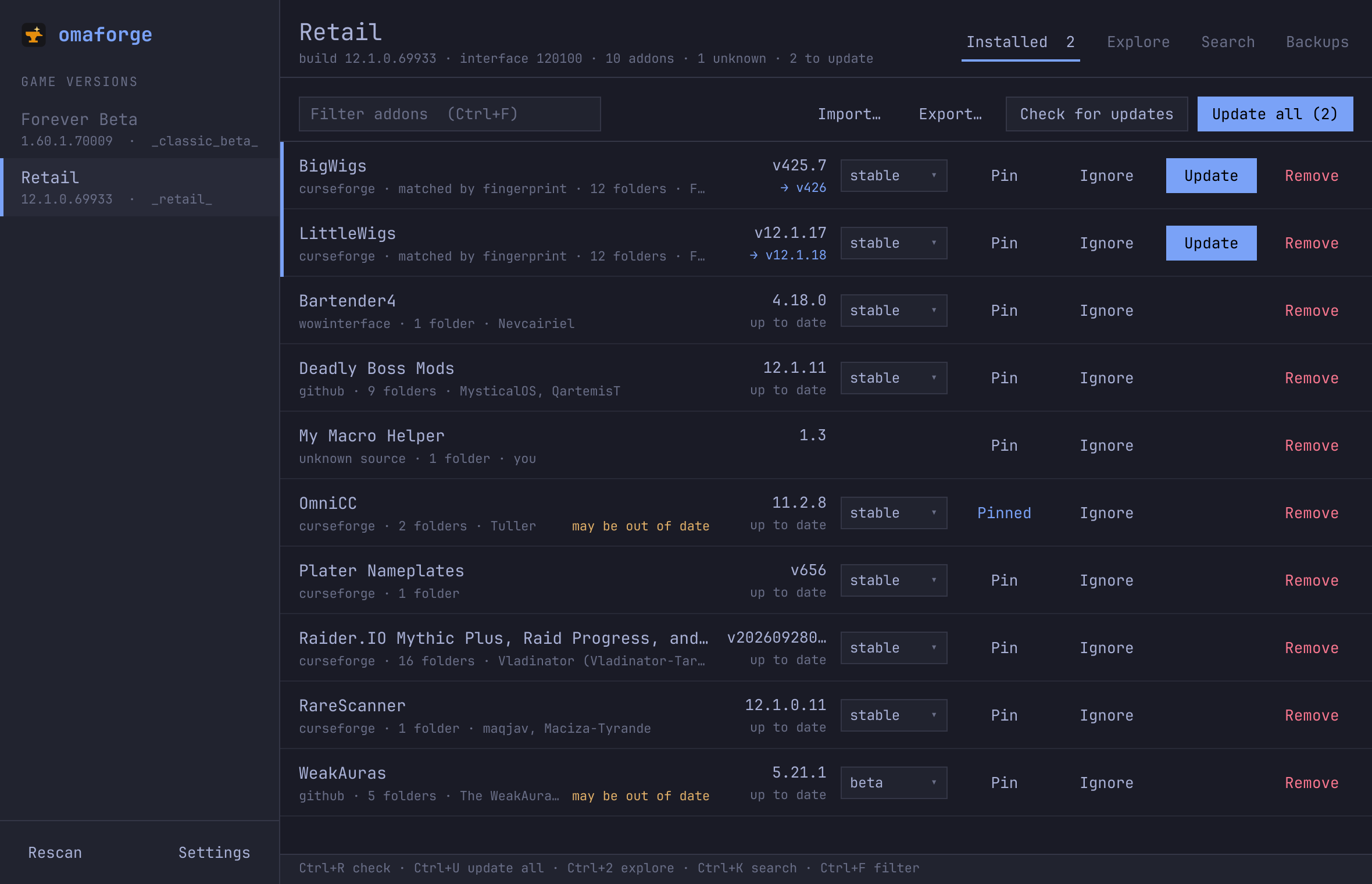
Task: Click the omaforge anvil logo icon
Action: pyautogui.click(x=34, y=35)
